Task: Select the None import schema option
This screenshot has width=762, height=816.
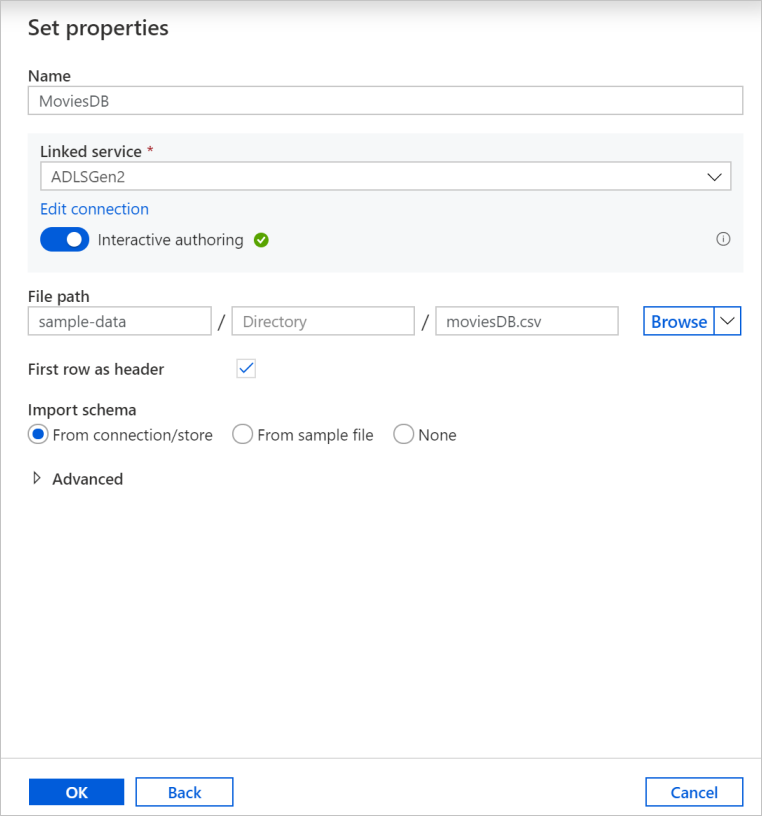Action: coord(403,434)
